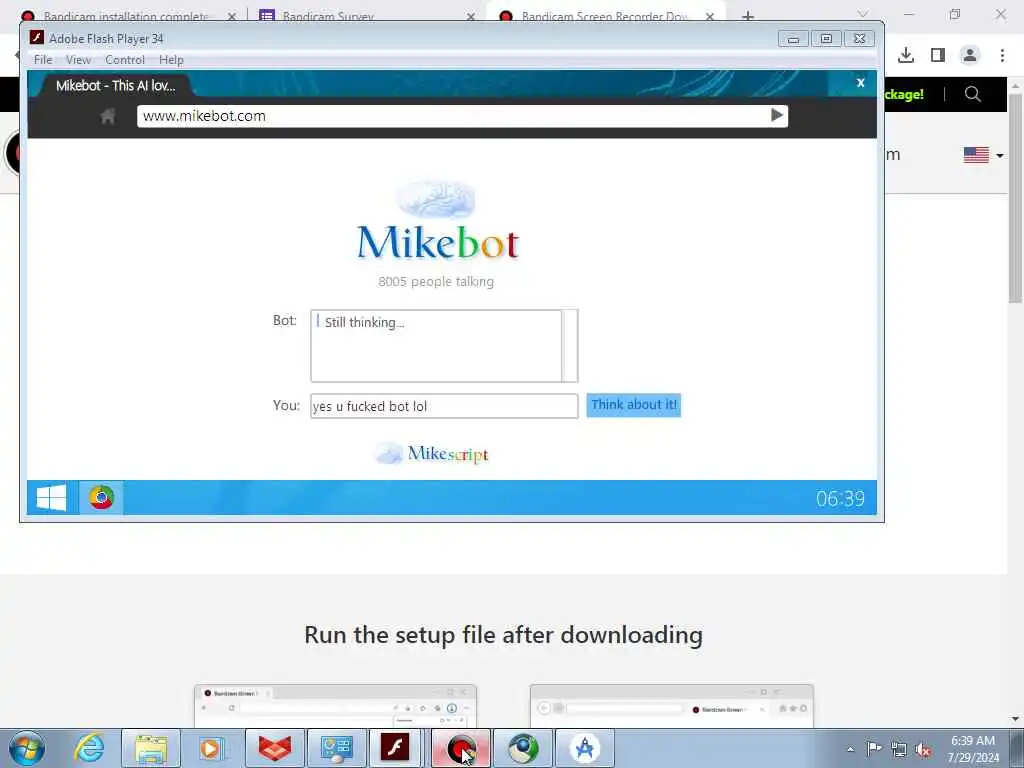Click Bandicam site search magnifier
This screenshot has width=1024, height=768.
pos(972,94)
